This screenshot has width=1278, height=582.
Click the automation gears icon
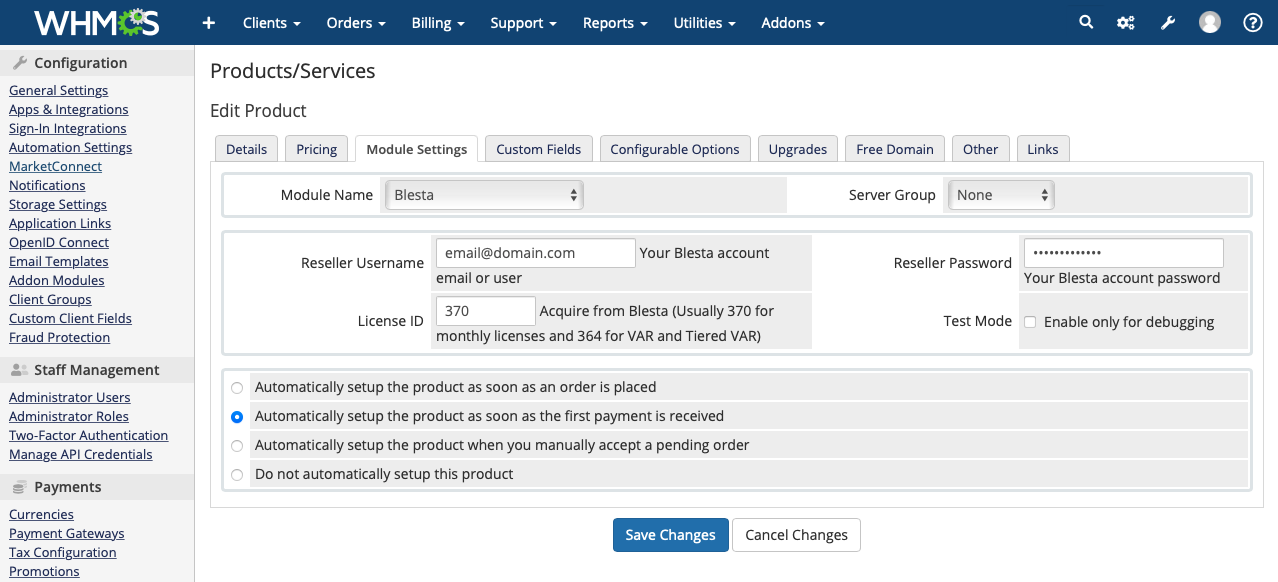(1126, 22)
